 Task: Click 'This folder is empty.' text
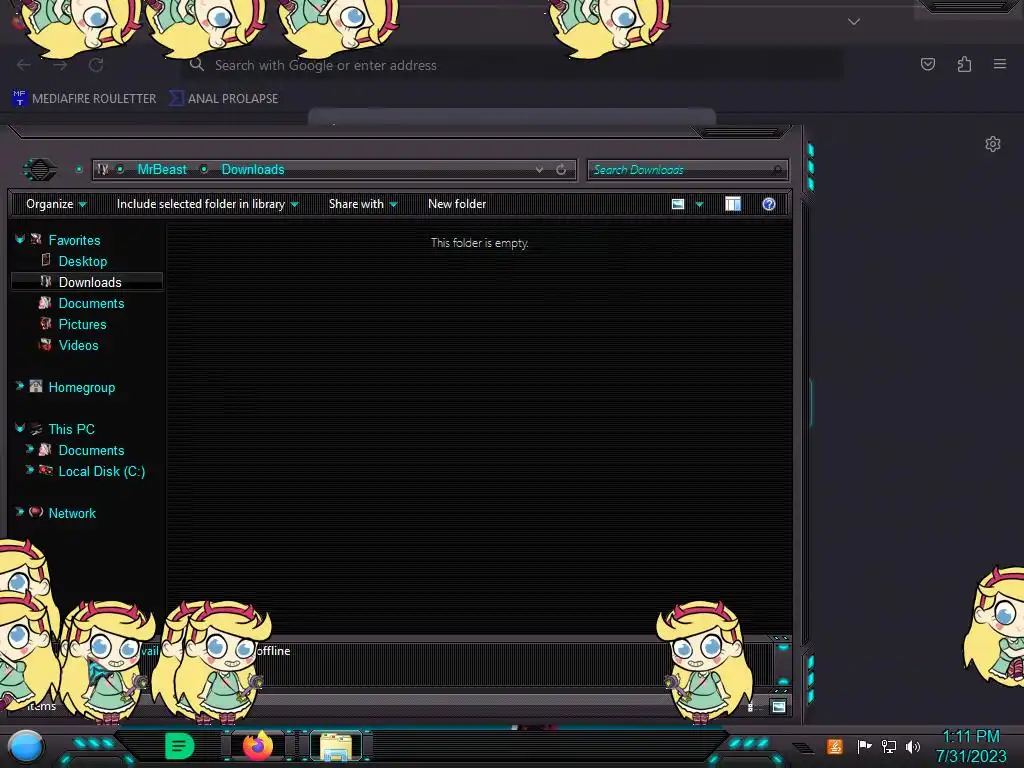(480, 243)
